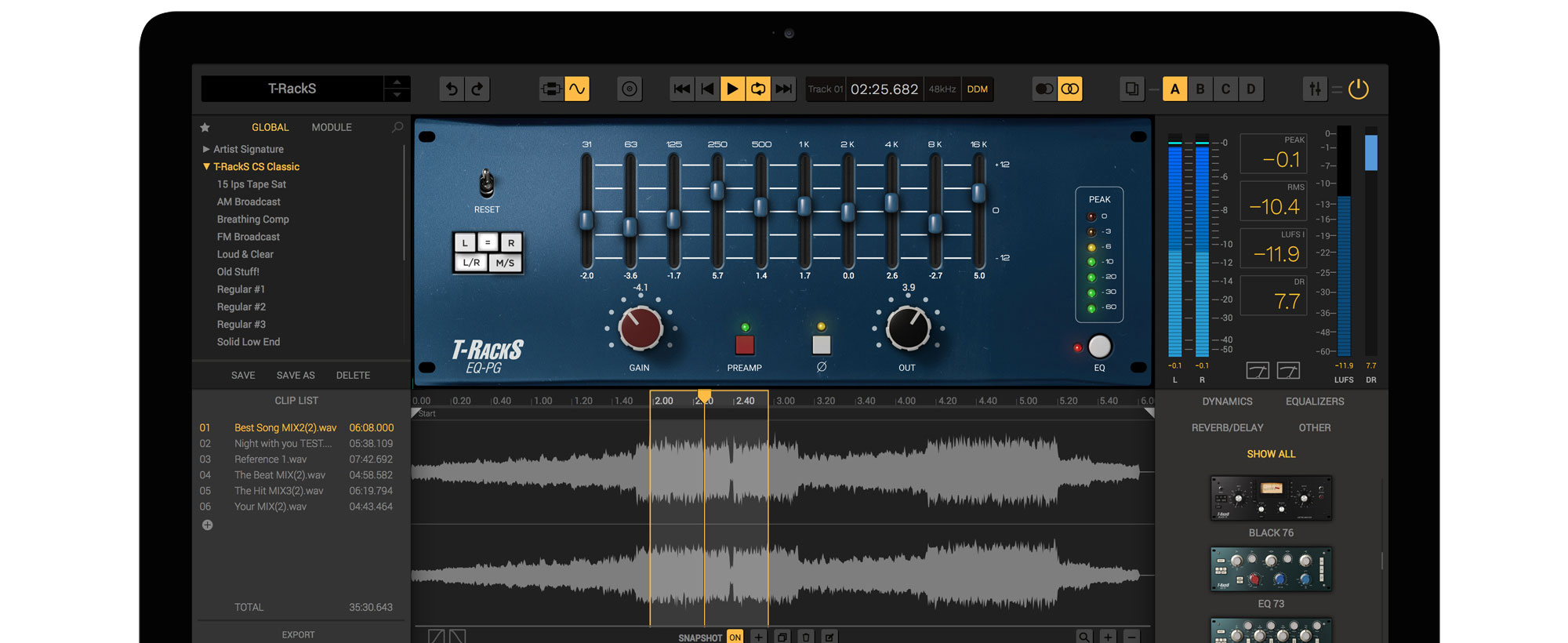This screenshot has width=1568, height=643.
Task: Switch to the GLOBAL presets tab
Action: [270, 127]
